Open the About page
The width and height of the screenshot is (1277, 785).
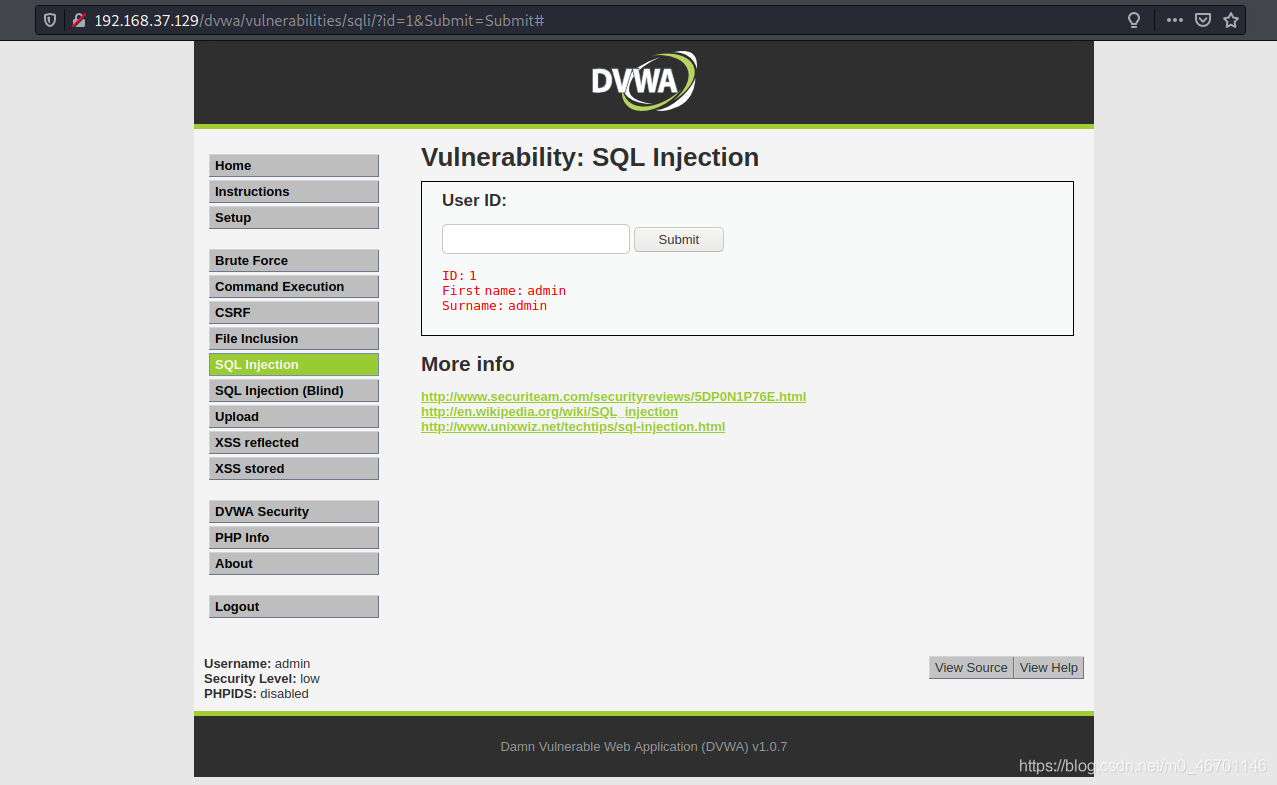[294, 564]
